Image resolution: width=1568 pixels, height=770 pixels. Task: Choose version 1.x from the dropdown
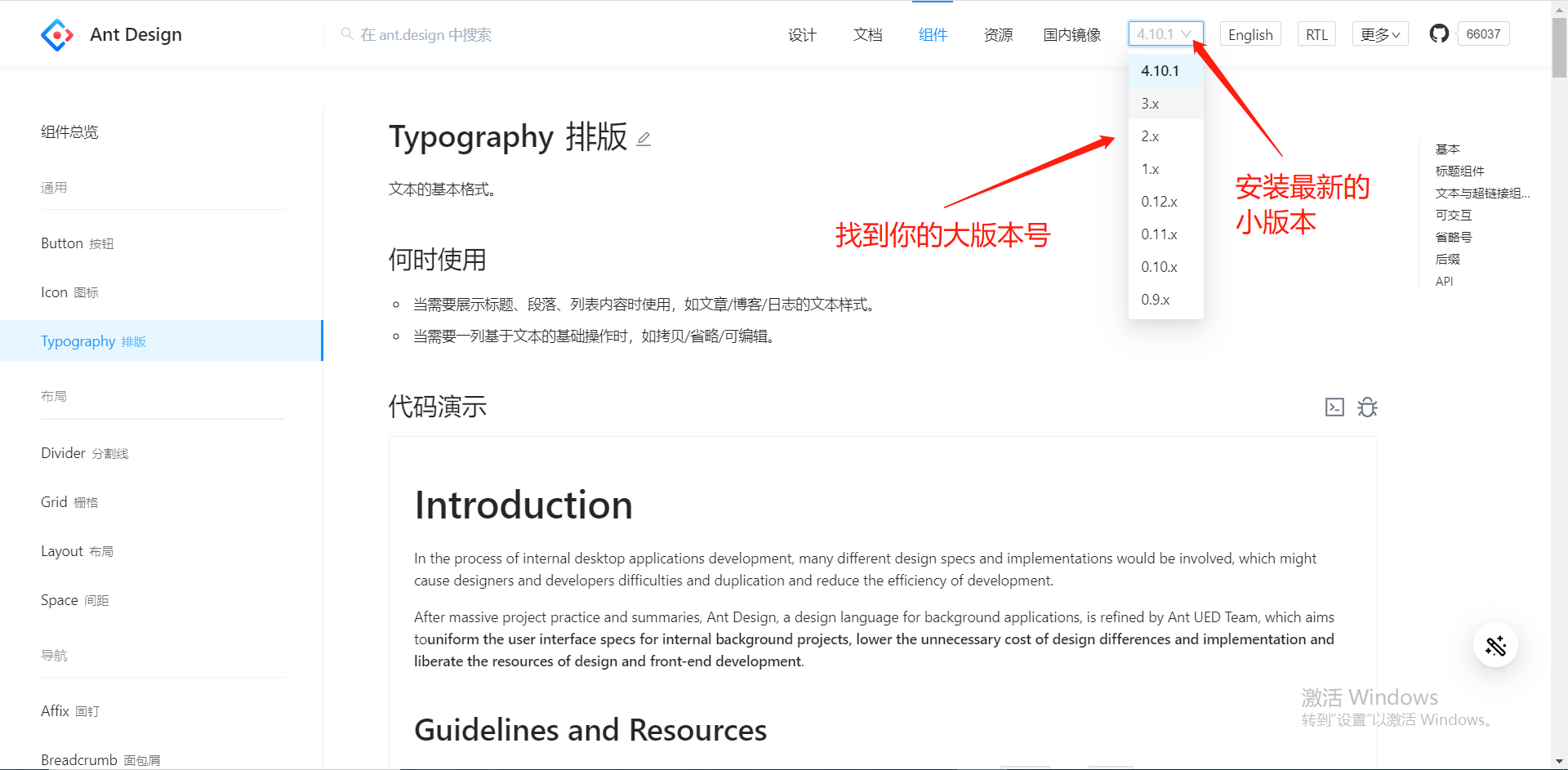1165,169
